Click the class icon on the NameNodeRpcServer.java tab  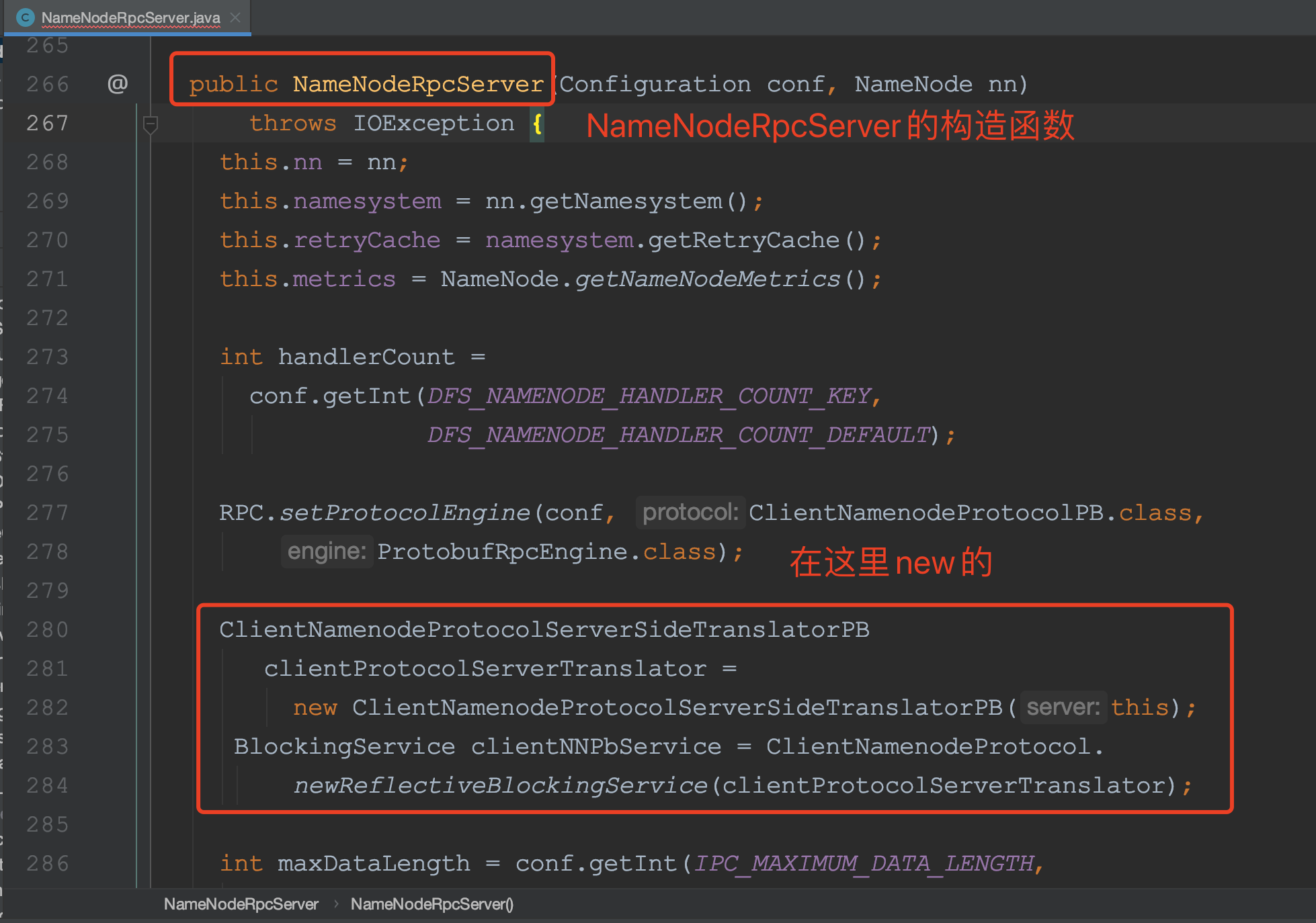[x=26, y=17]
